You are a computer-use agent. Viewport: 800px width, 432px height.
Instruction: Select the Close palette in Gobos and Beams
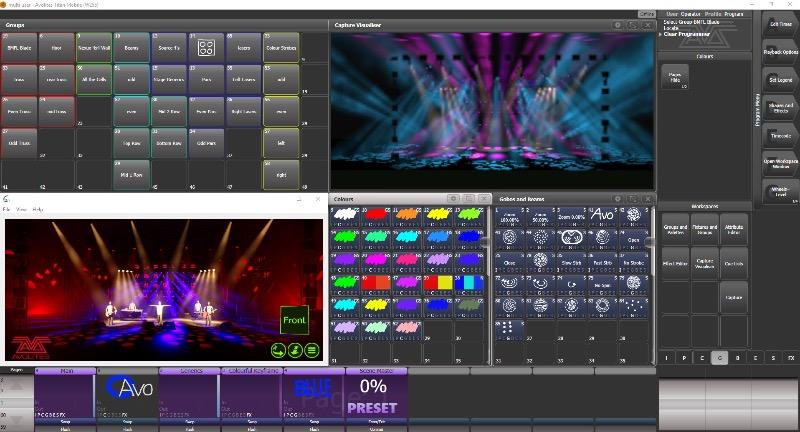coord(509,262)
